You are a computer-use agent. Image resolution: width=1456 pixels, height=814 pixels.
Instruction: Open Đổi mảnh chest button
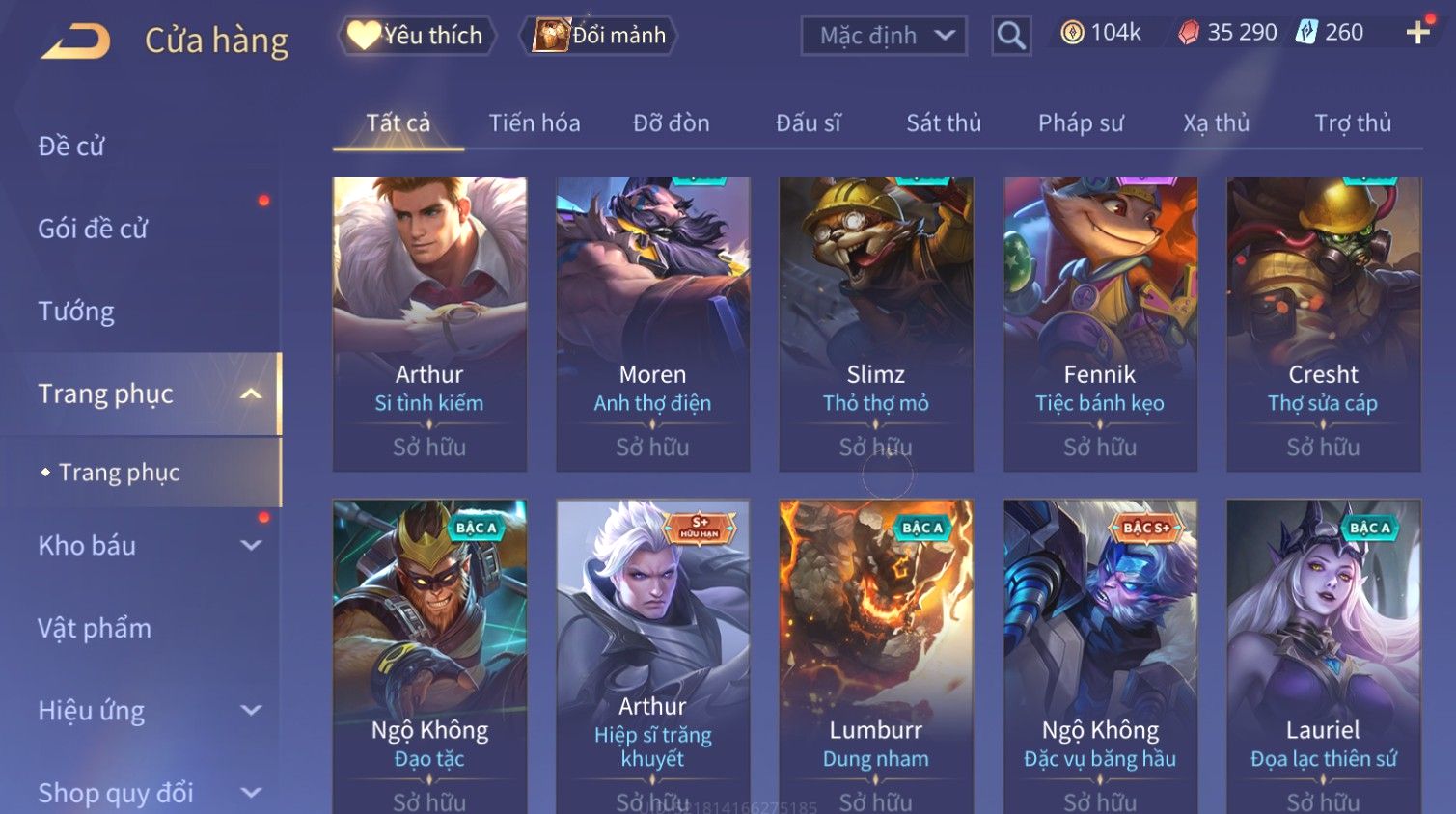click(599, 36)
